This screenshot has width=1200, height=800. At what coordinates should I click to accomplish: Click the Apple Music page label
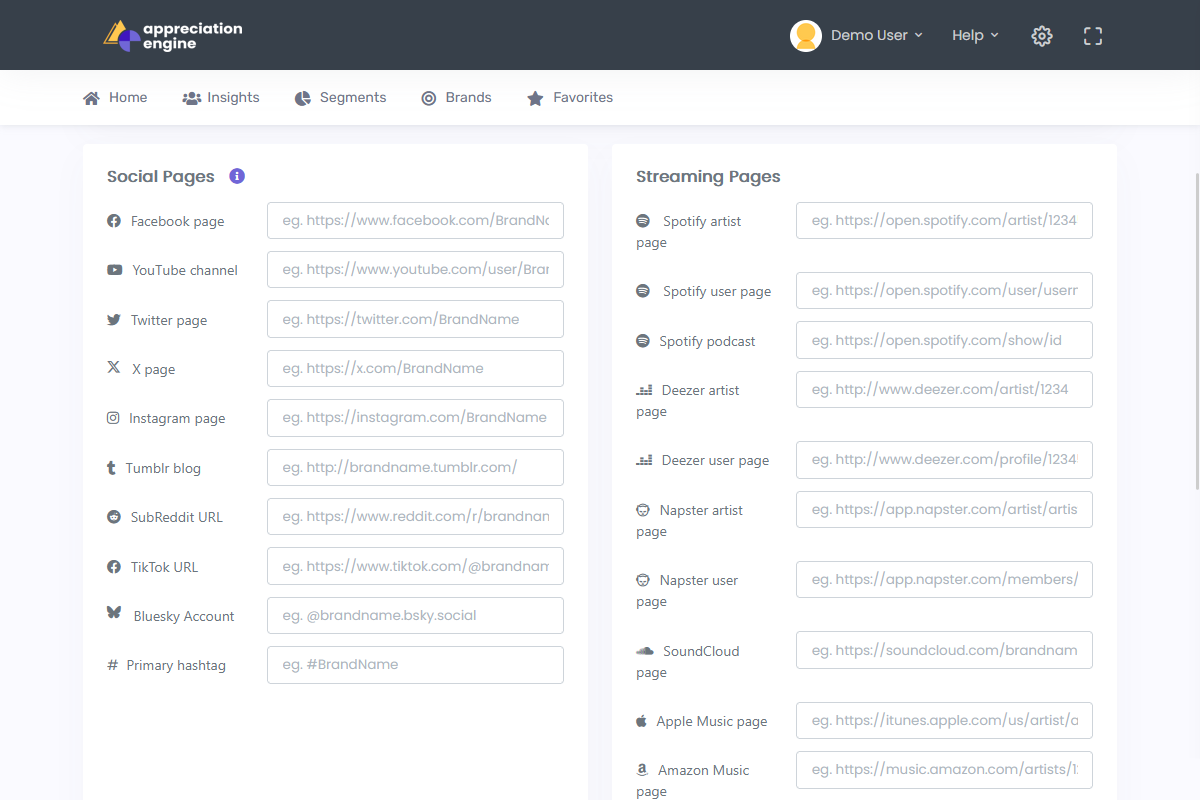(x=712, y=721)
